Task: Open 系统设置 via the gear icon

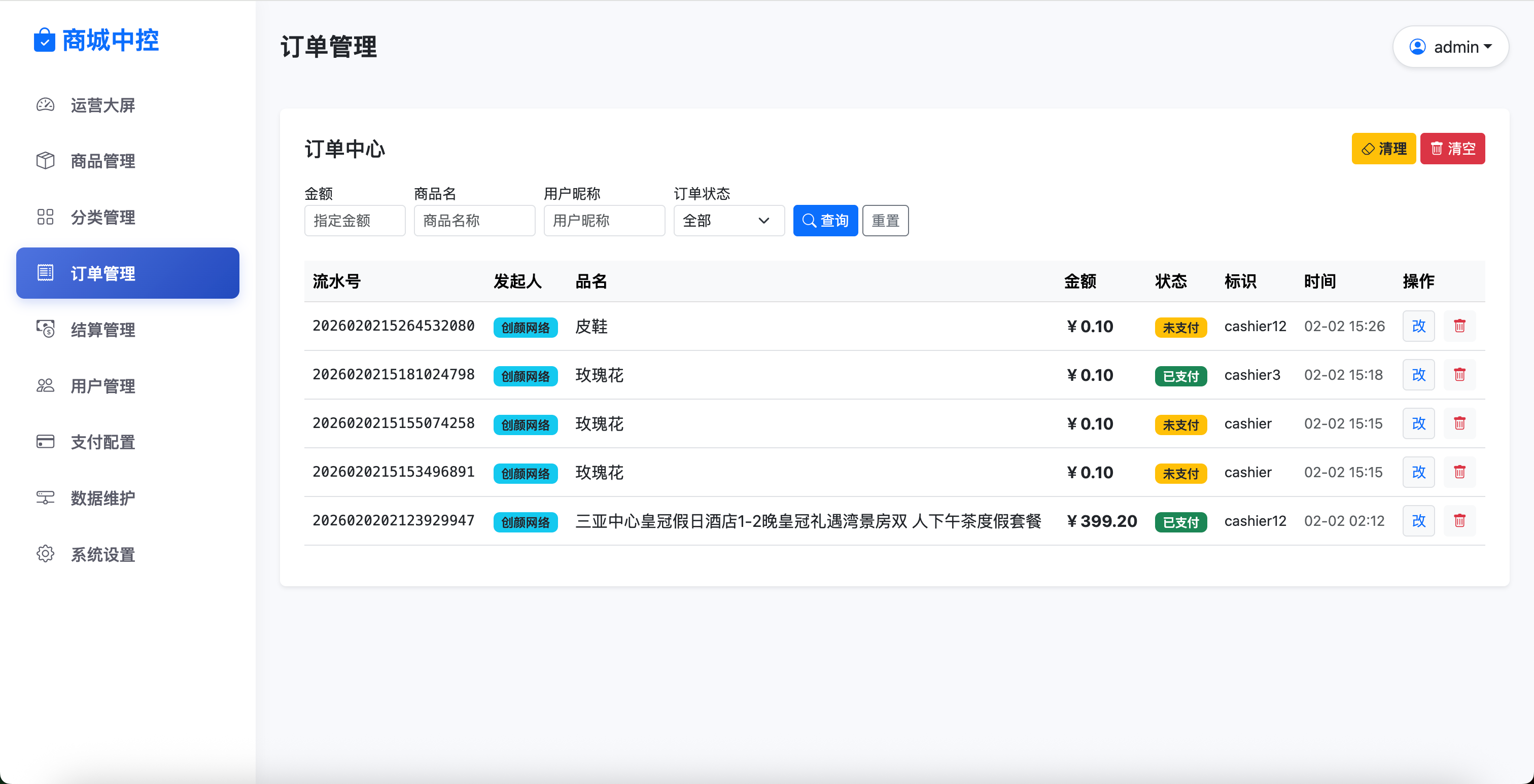Action: pyautogui.click(x=45, y=553)
